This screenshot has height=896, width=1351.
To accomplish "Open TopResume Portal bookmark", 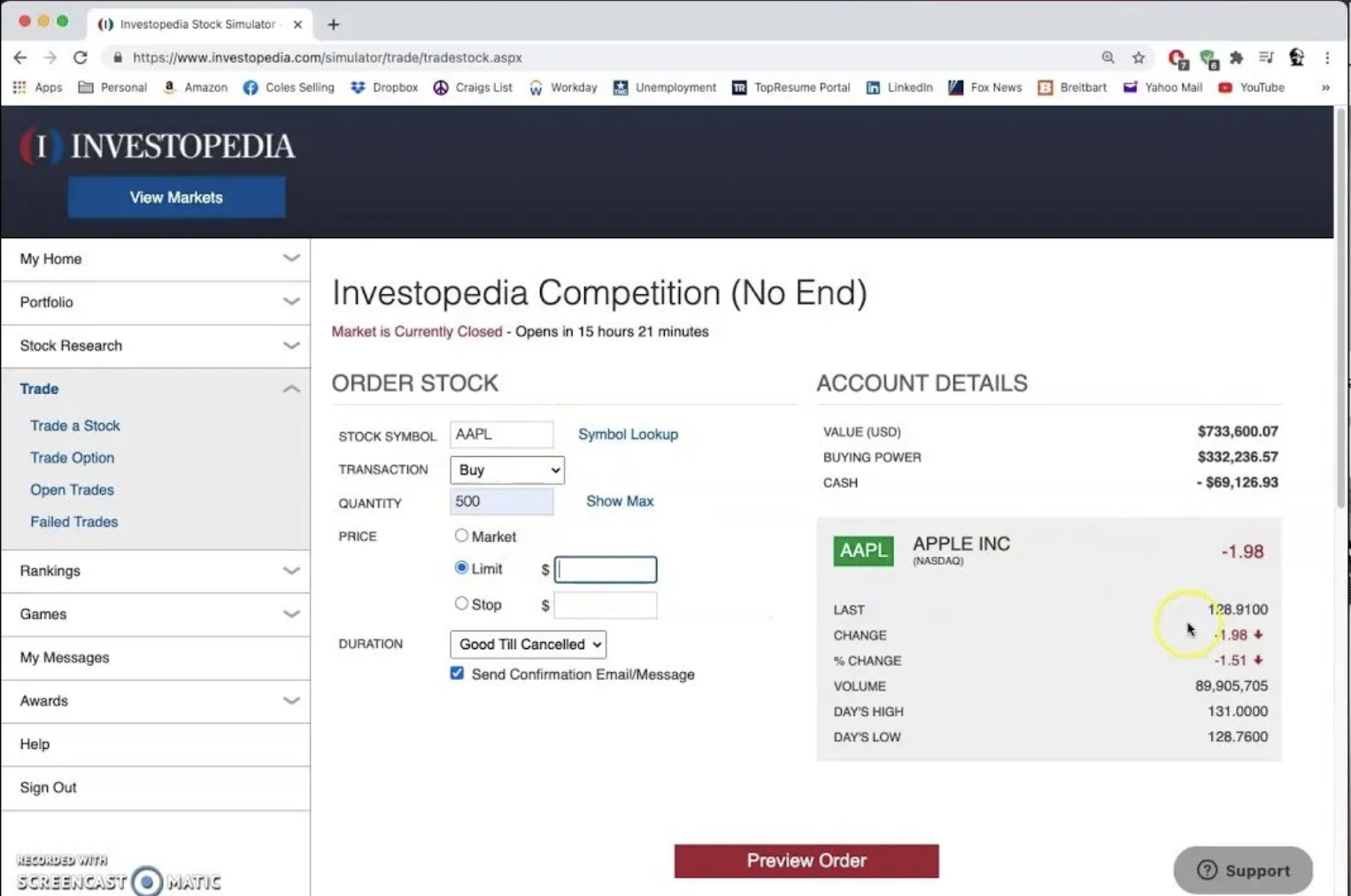I will 791,88.
